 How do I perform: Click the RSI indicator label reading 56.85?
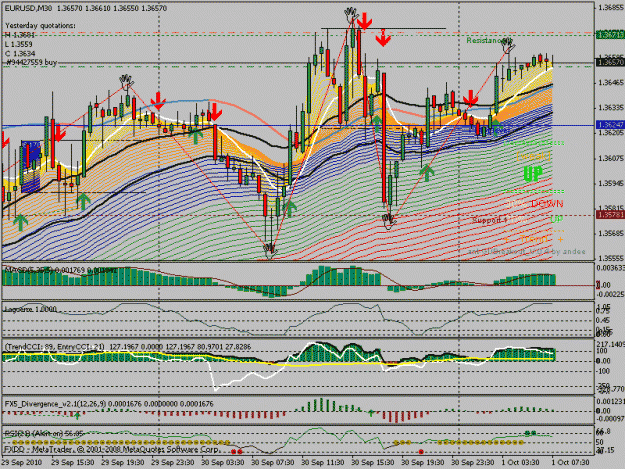(44, 434)
